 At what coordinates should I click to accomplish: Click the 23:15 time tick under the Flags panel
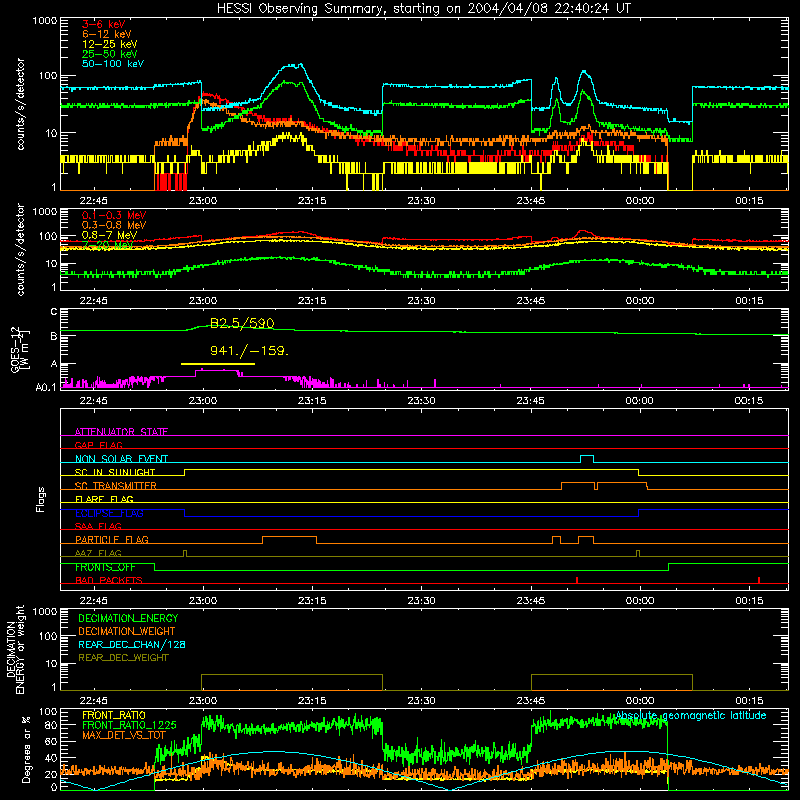tap(312, 600)
